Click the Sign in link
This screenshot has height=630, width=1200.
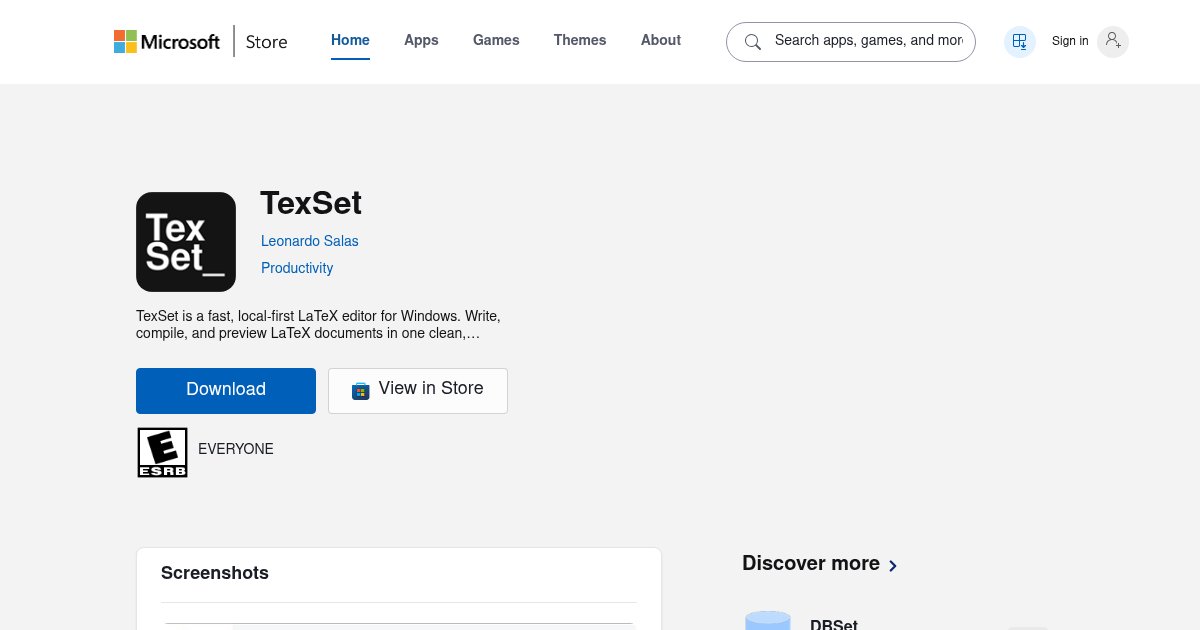click(x=1070, y=41)
